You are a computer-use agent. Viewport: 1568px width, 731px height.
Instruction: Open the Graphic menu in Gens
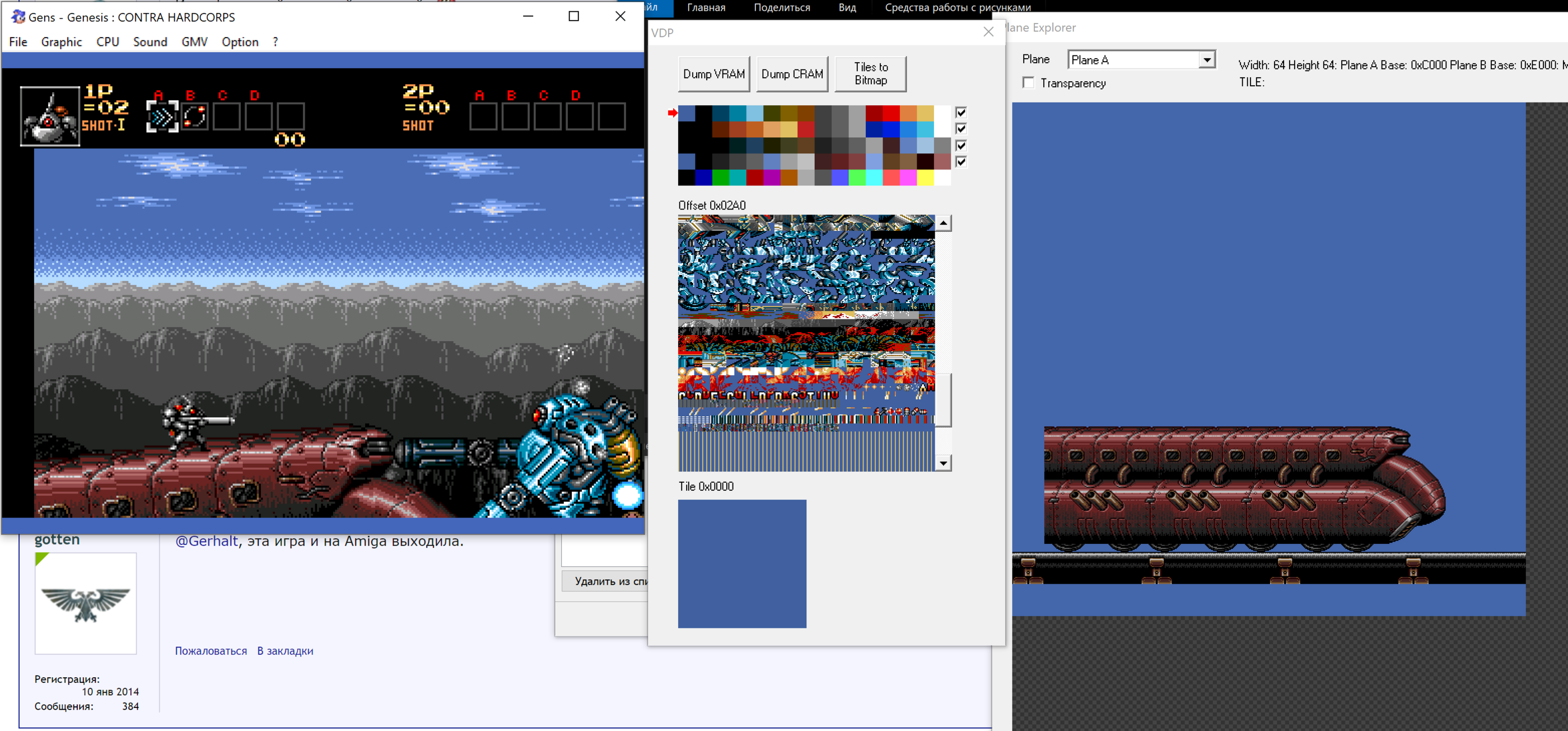pos(62,42)
